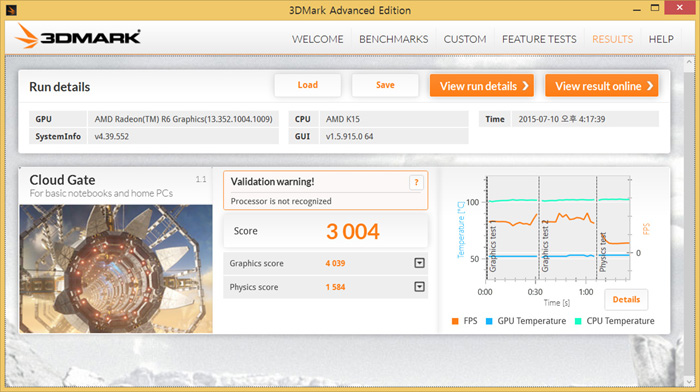Maximize the 3DMark window
Viewport: 700px width, 392px height.
click(x=654, y=8)
